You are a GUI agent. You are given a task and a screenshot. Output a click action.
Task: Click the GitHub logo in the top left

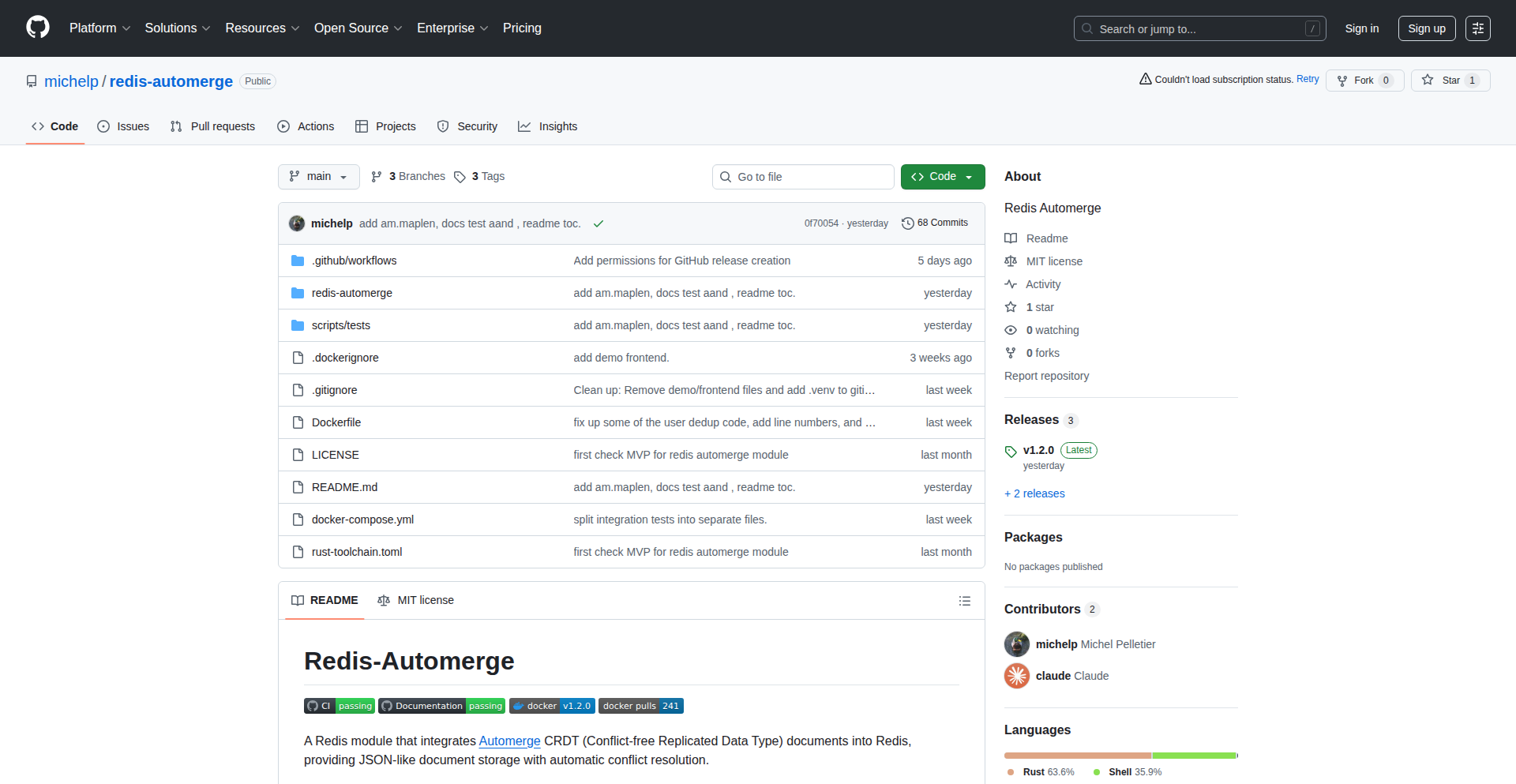pyautogui.click(x=36, y=28)
